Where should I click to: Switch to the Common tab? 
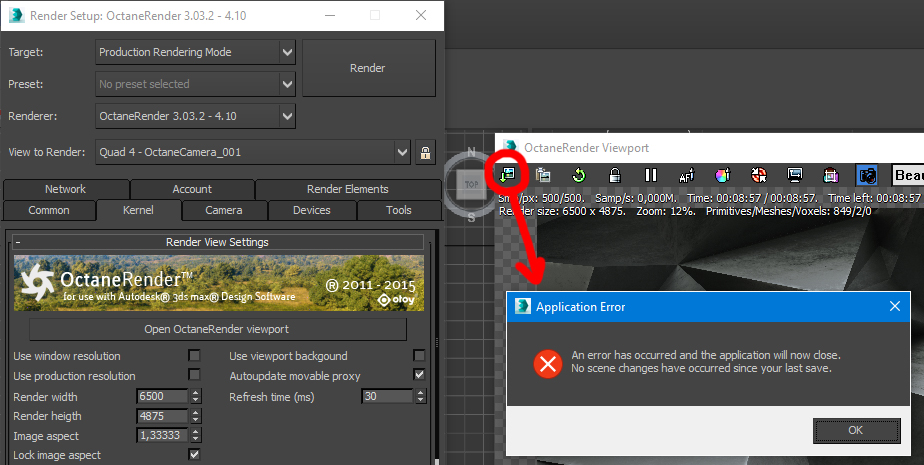click(49, 210)
